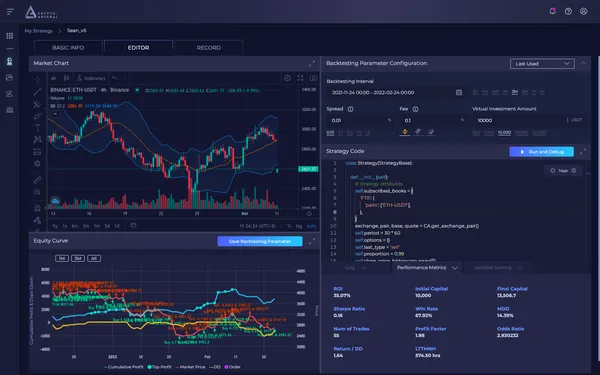
Task: Toggle the auto scale option
Action: tap(311, 226)
